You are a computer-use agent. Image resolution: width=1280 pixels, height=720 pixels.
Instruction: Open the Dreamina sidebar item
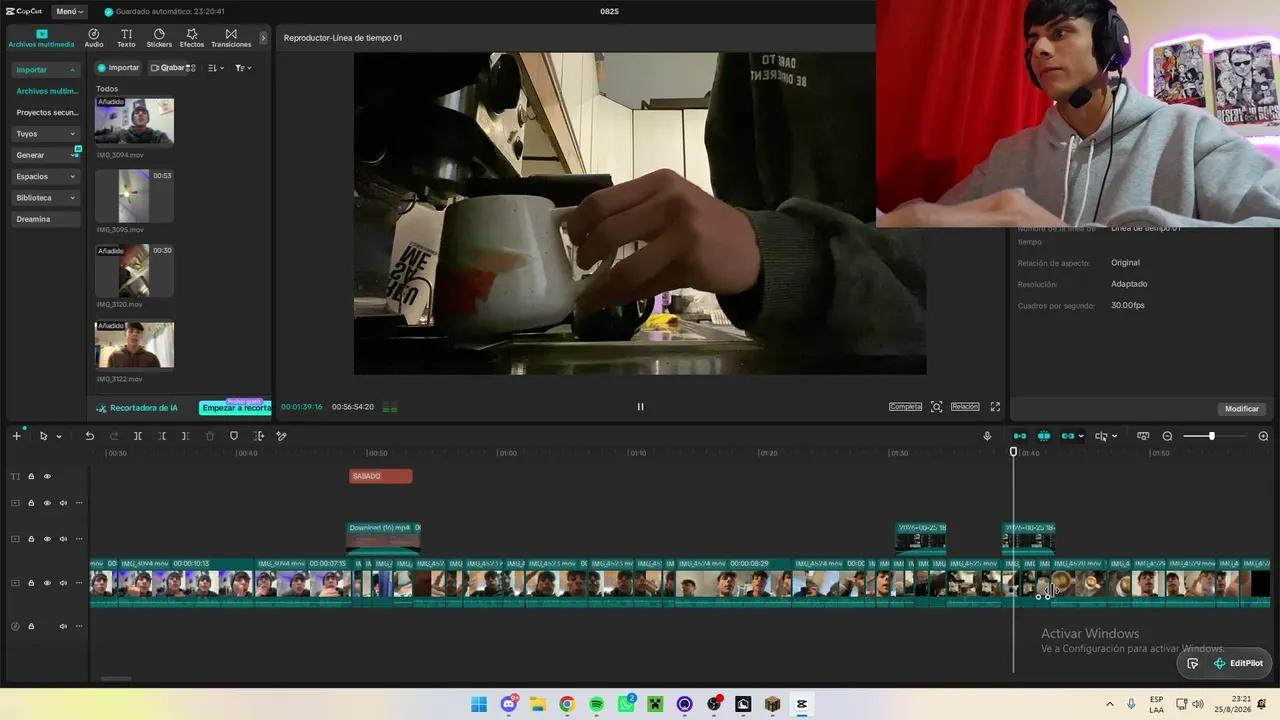point(45,219)
